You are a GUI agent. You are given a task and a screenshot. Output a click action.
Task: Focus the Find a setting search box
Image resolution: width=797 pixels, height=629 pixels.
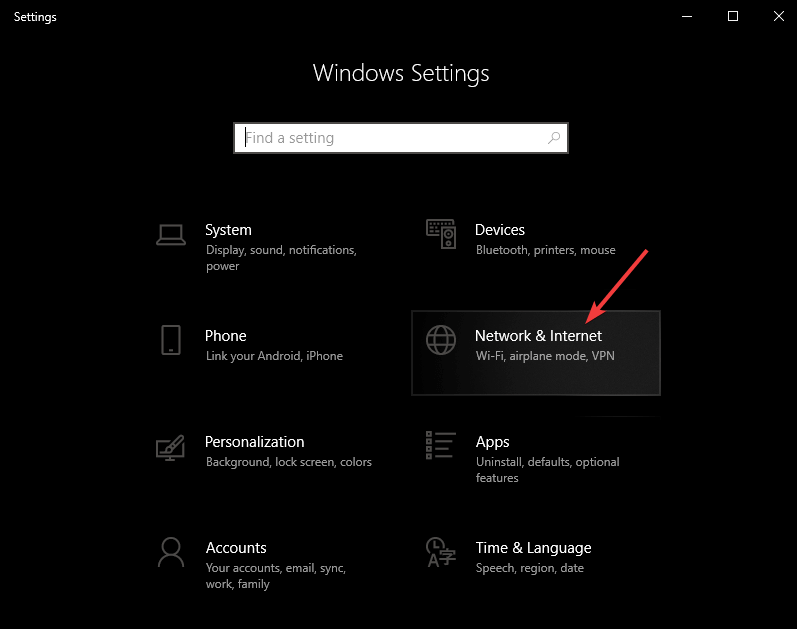(401, 138)
